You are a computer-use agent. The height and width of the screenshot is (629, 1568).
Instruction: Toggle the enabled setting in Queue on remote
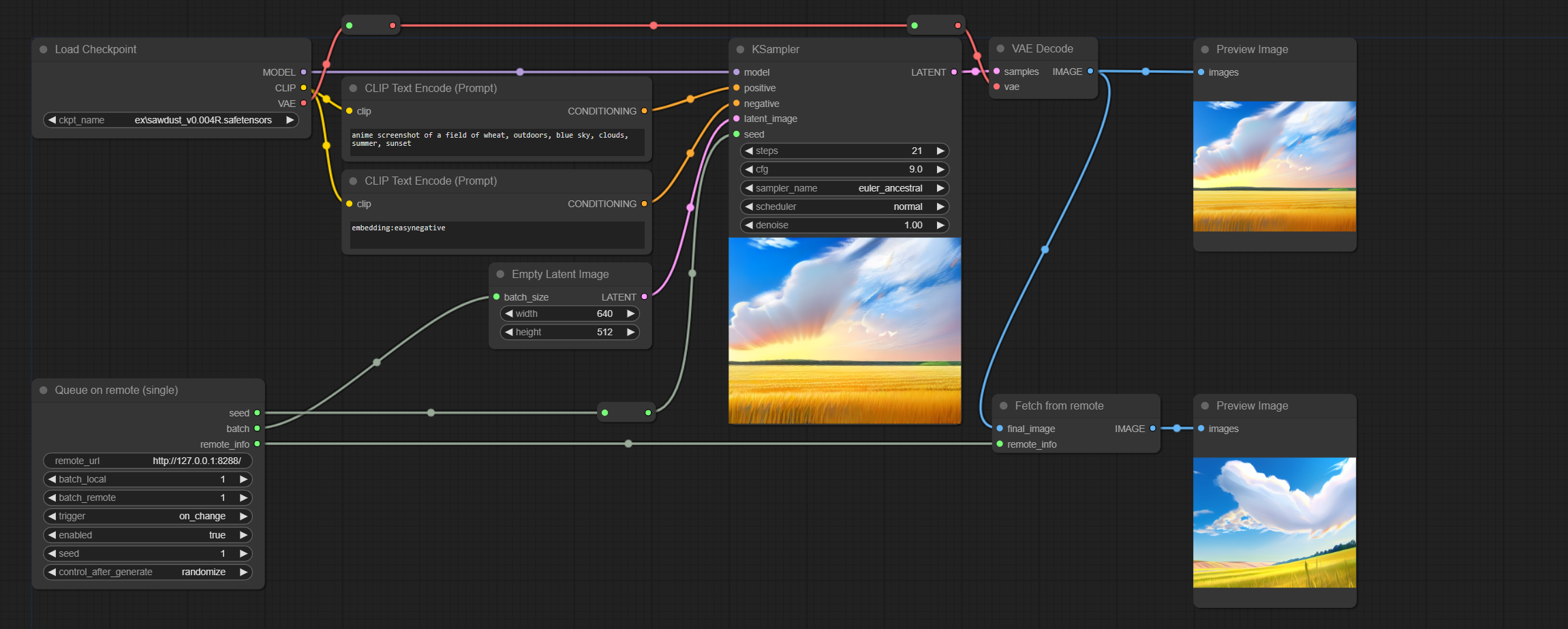pos(147,535)
